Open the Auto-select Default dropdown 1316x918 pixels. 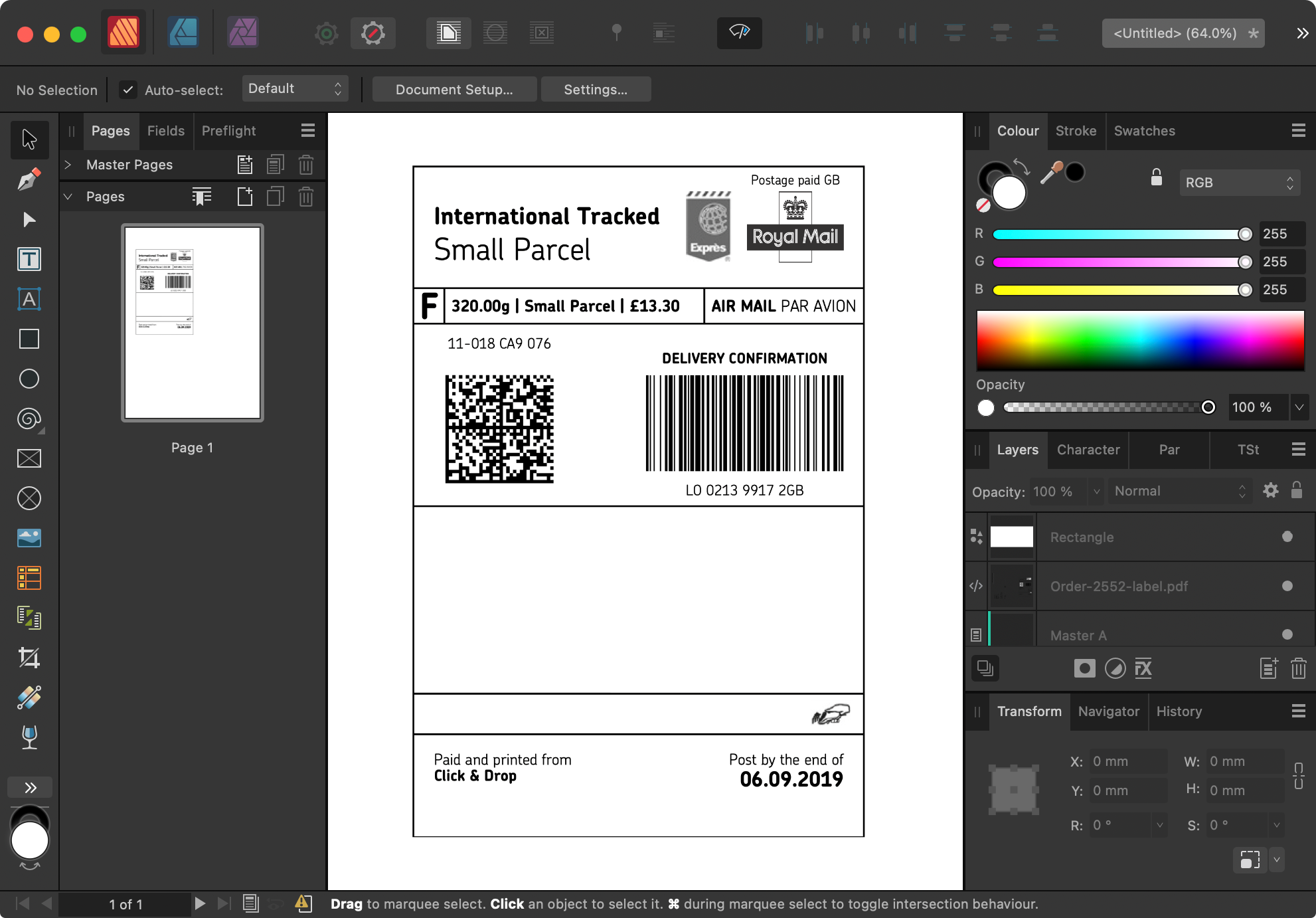[x=295, y=89]
